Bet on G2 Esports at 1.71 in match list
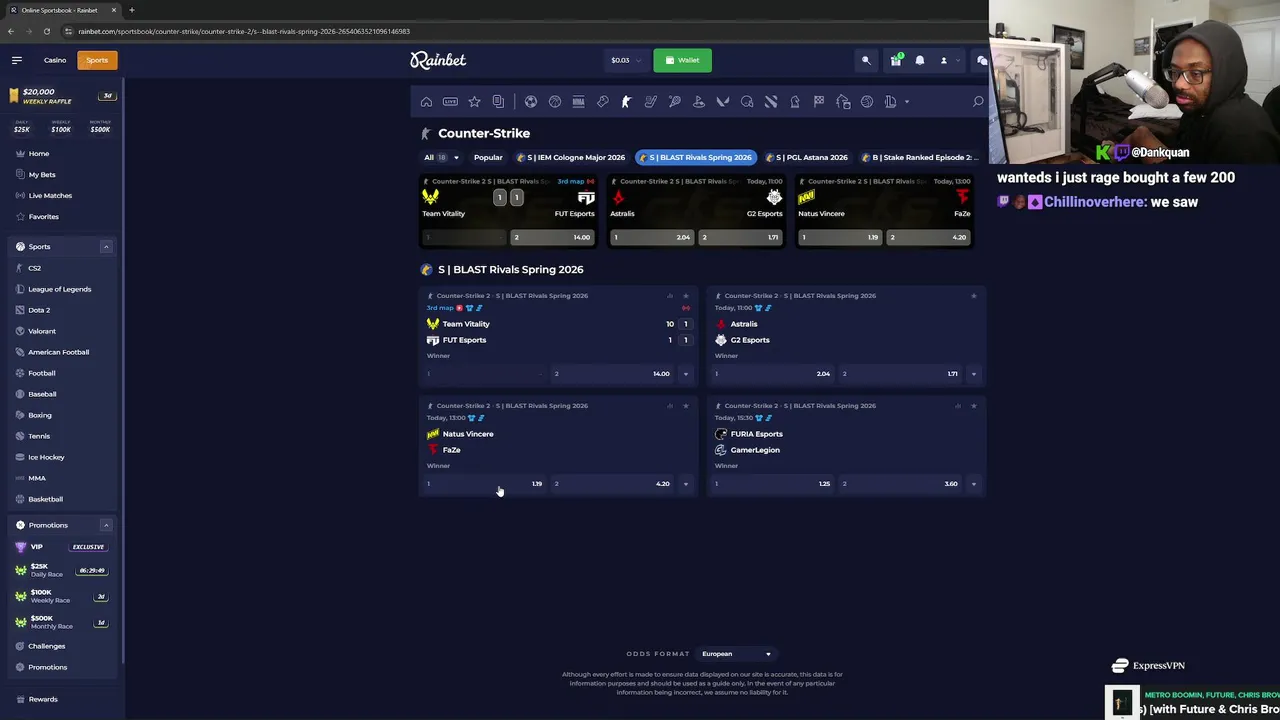Image resolution: width=1280 pixels, height=720 pixels. [x=901, y=374]
